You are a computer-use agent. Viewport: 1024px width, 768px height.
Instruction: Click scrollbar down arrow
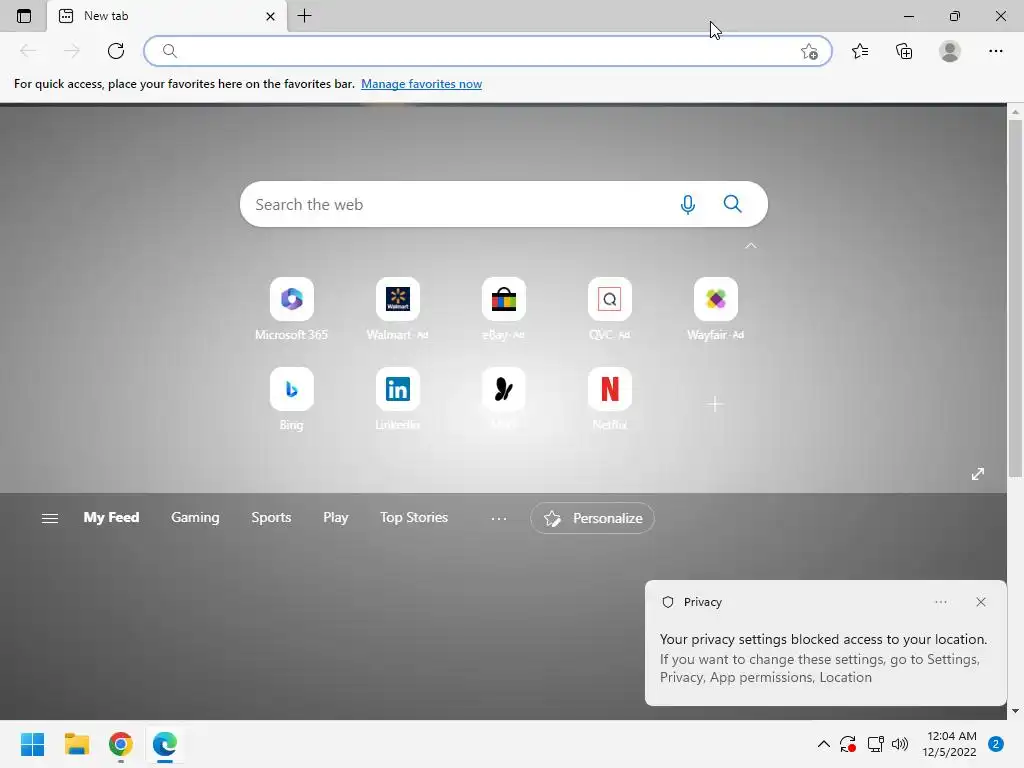point(1015,711)
